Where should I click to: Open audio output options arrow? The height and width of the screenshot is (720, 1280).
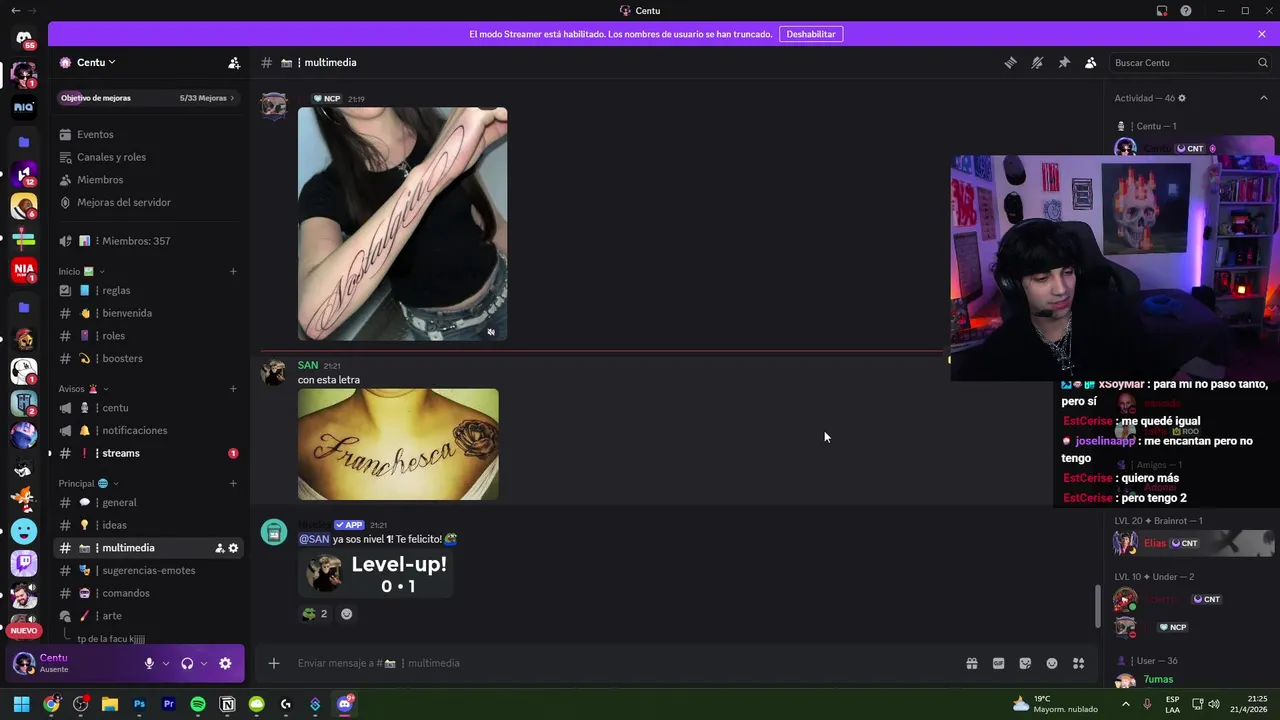coord(203,663)
